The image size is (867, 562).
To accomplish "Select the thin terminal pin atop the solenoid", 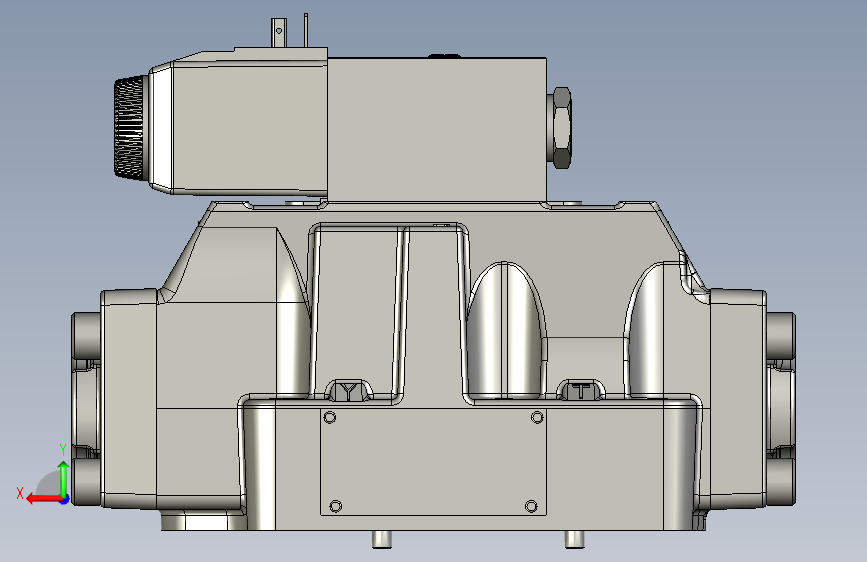I will [306, 30].
